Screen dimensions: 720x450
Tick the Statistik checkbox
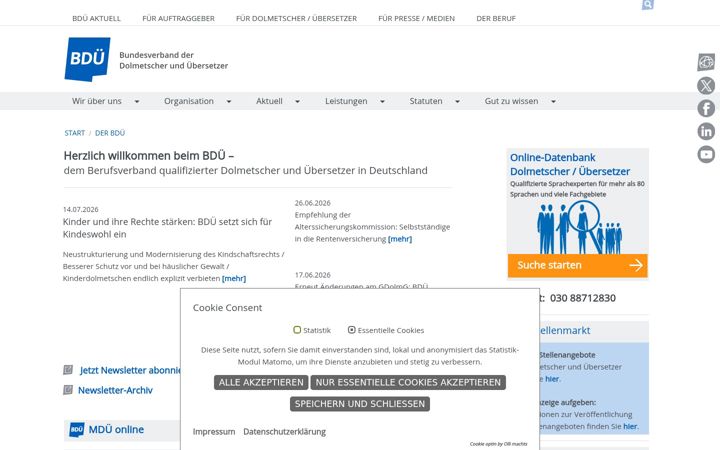click(297, 330)
